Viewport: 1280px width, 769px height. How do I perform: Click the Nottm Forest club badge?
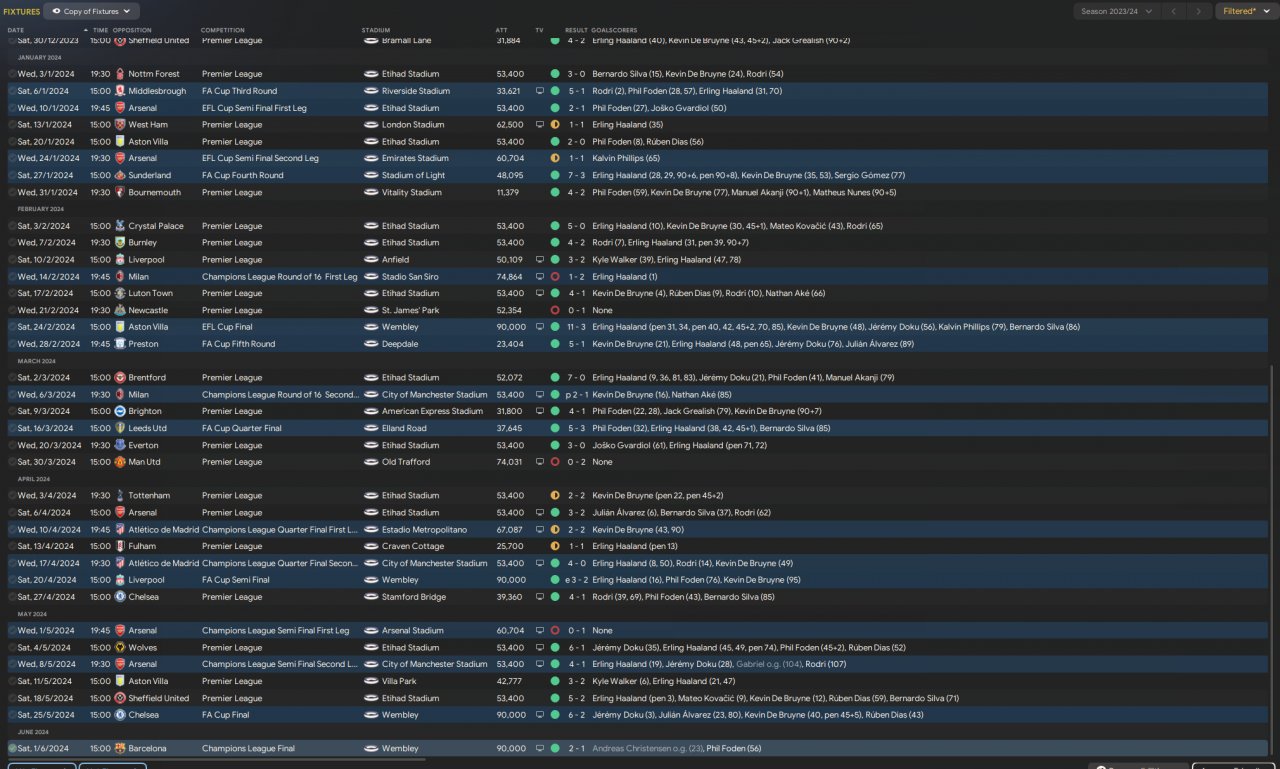click(120, 74)
